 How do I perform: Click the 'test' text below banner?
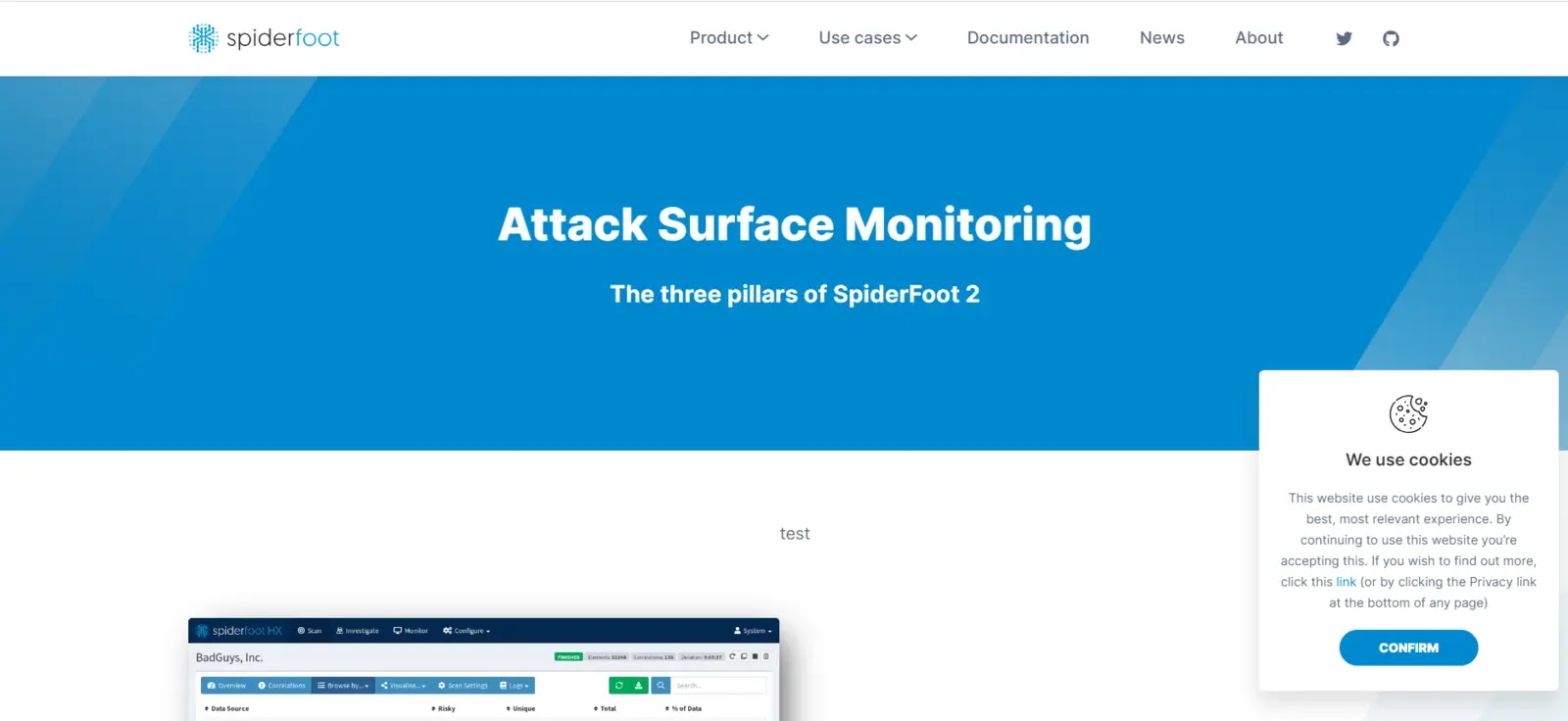pyautogui.click(x=795, y=534)
